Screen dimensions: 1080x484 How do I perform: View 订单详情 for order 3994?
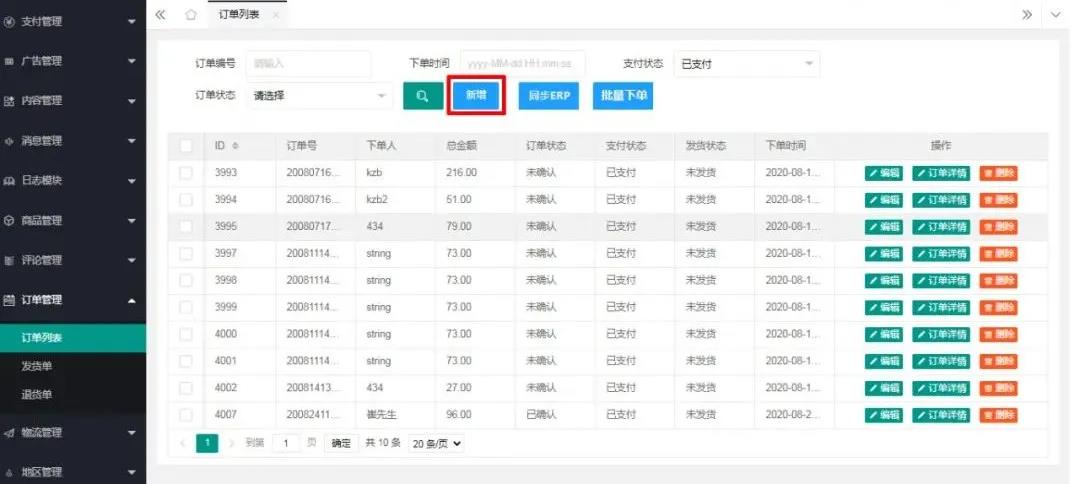tap(941, 200)
